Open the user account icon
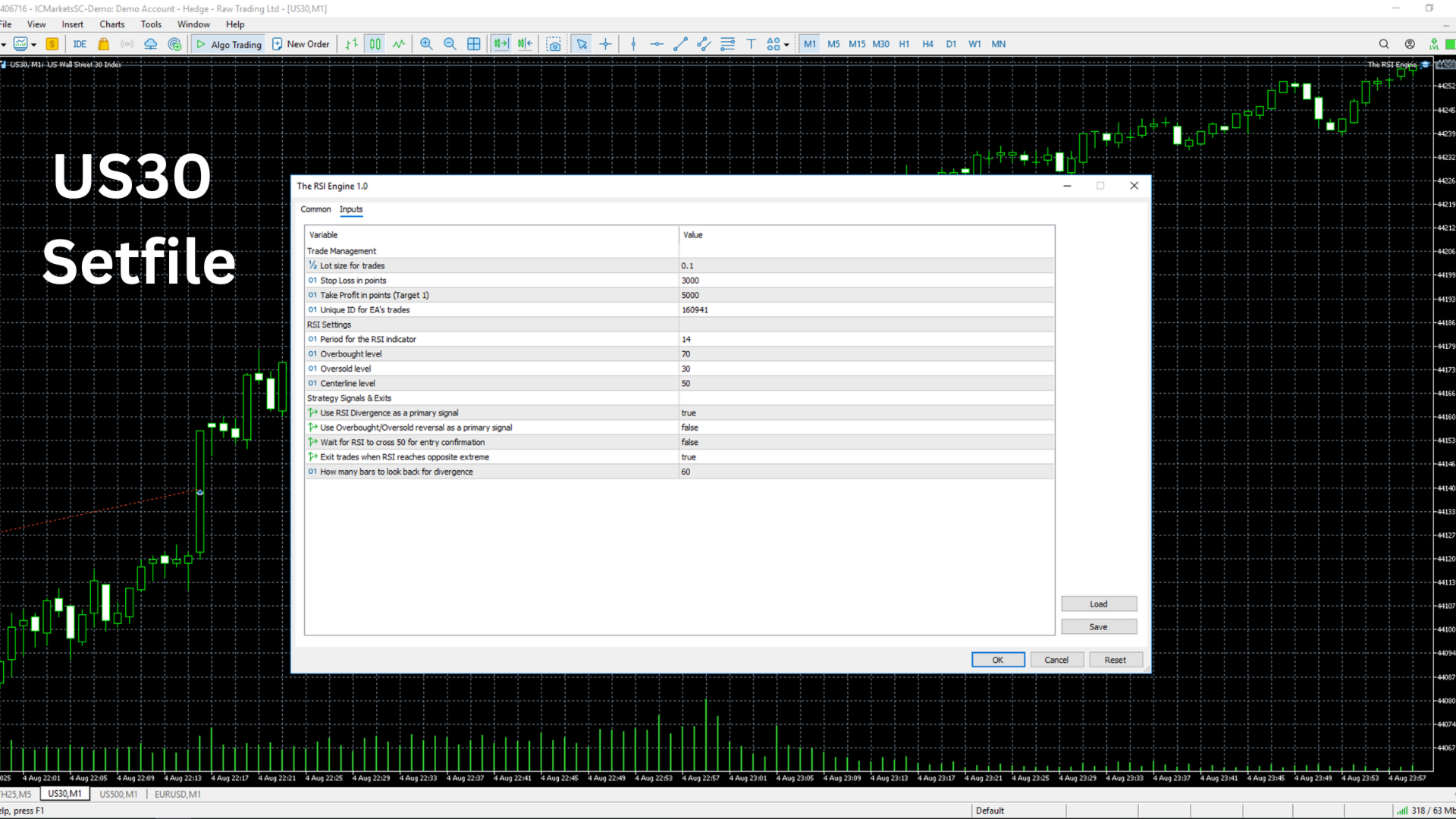The image size is (1456, 819). click(x=1410, y=44)
